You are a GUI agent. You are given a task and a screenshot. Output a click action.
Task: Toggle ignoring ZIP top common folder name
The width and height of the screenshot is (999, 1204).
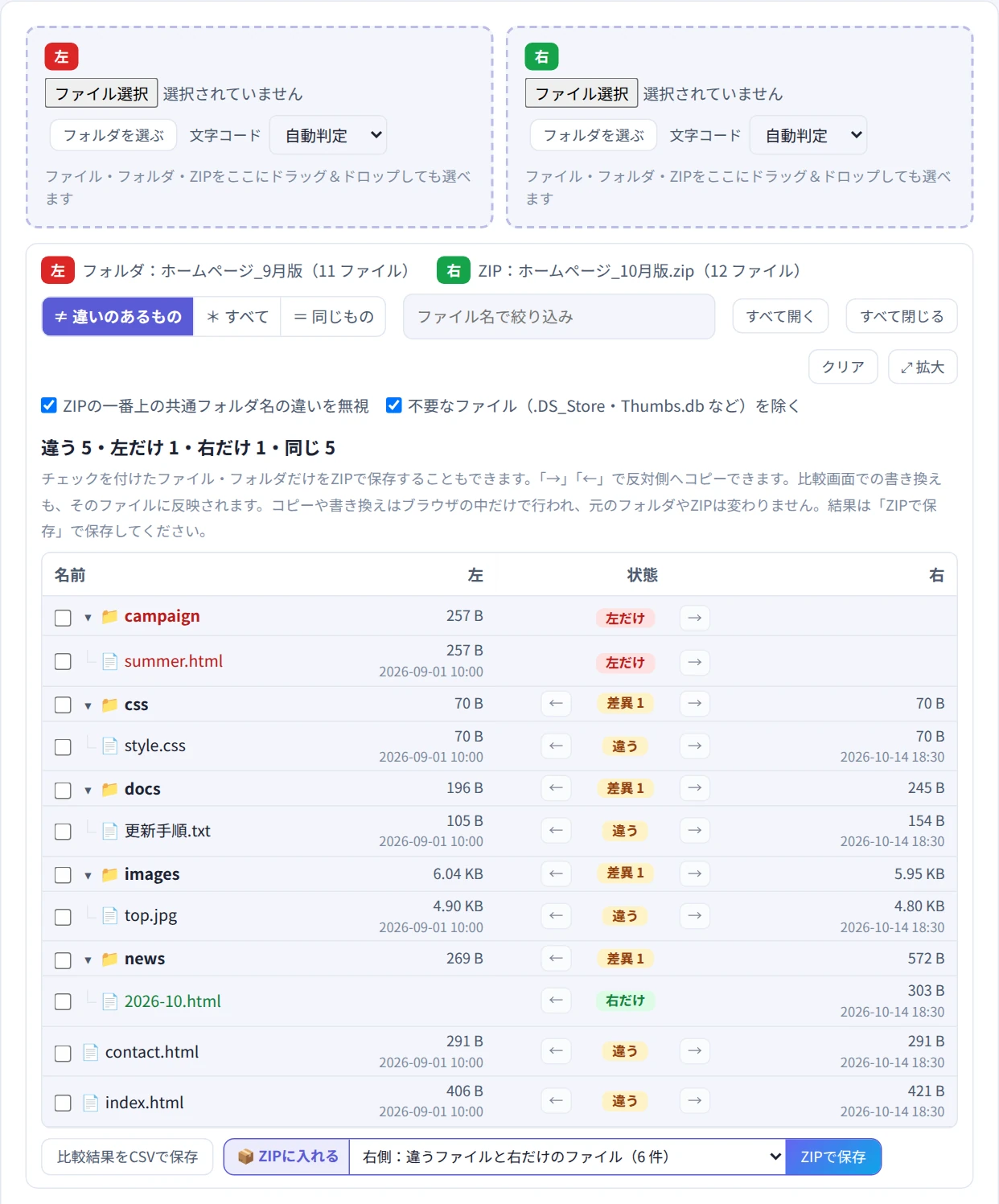(49, 405)
